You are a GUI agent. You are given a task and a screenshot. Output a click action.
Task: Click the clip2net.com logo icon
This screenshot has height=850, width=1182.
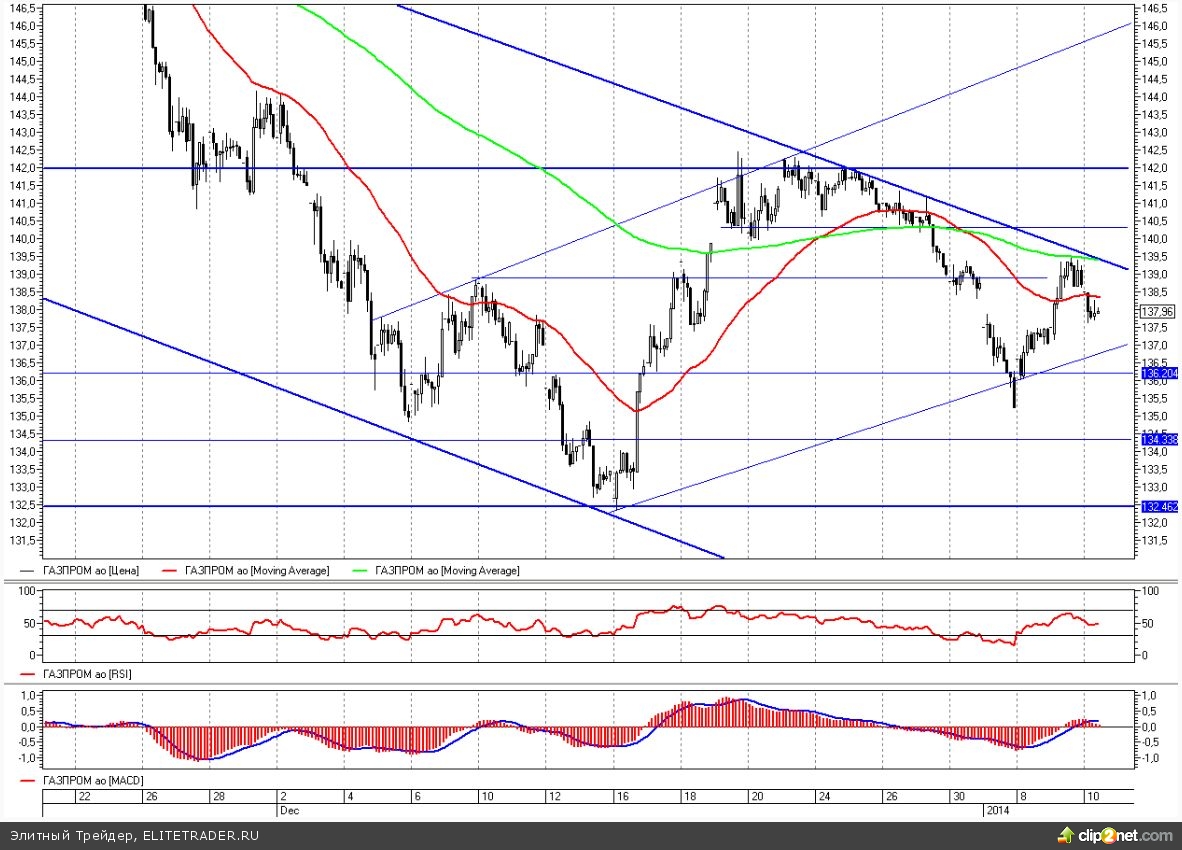pos(1068,834)
